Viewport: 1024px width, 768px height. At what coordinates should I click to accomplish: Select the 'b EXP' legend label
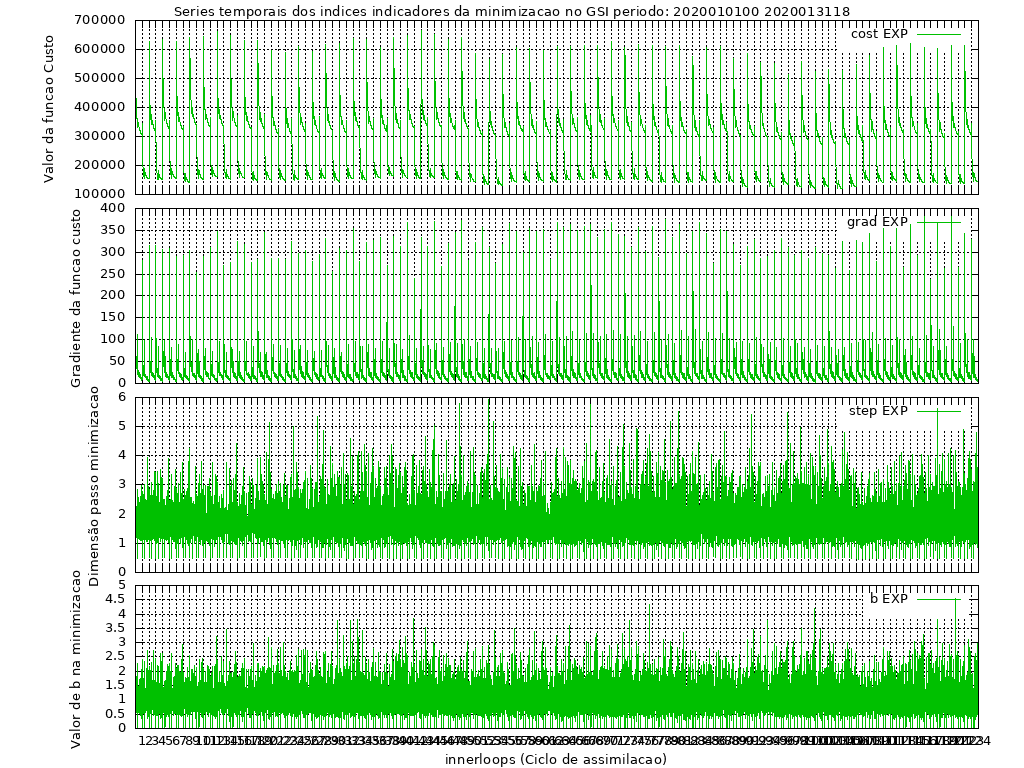tap(888, 599)
